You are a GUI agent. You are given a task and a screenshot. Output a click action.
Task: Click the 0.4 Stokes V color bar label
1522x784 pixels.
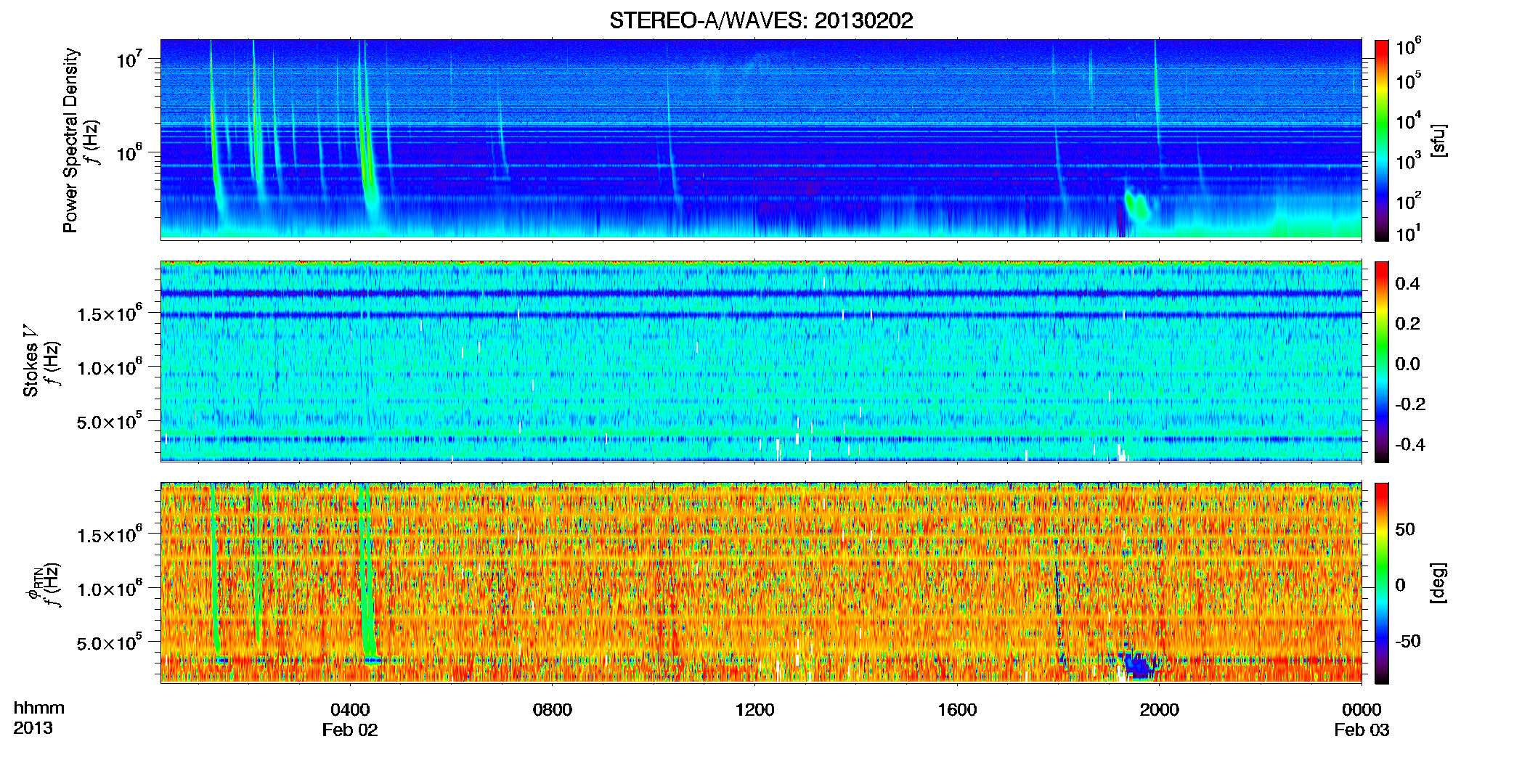1407,284
